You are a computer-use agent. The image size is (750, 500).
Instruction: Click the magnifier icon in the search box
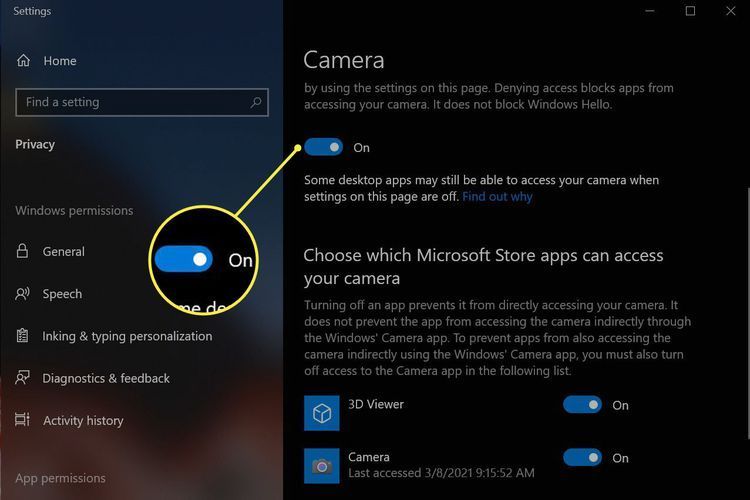(256, 102)
